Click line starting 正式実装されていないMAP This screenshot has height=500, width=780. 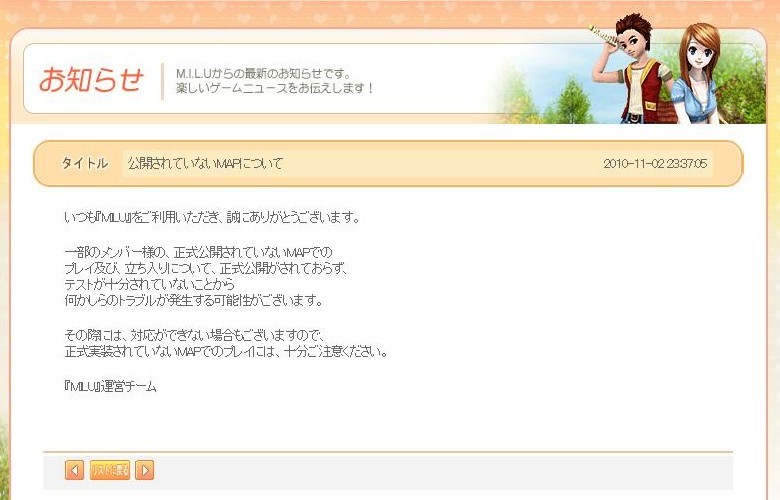click(226, 352)
